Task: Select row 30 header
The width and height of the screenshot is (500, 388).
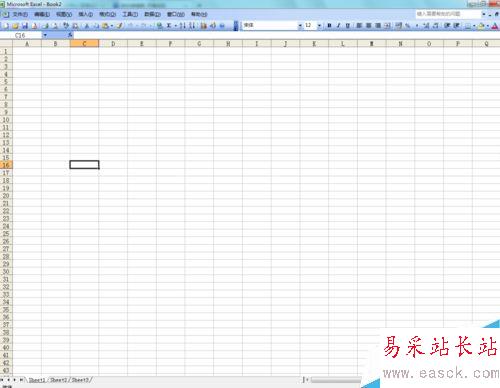Action: 6,271
